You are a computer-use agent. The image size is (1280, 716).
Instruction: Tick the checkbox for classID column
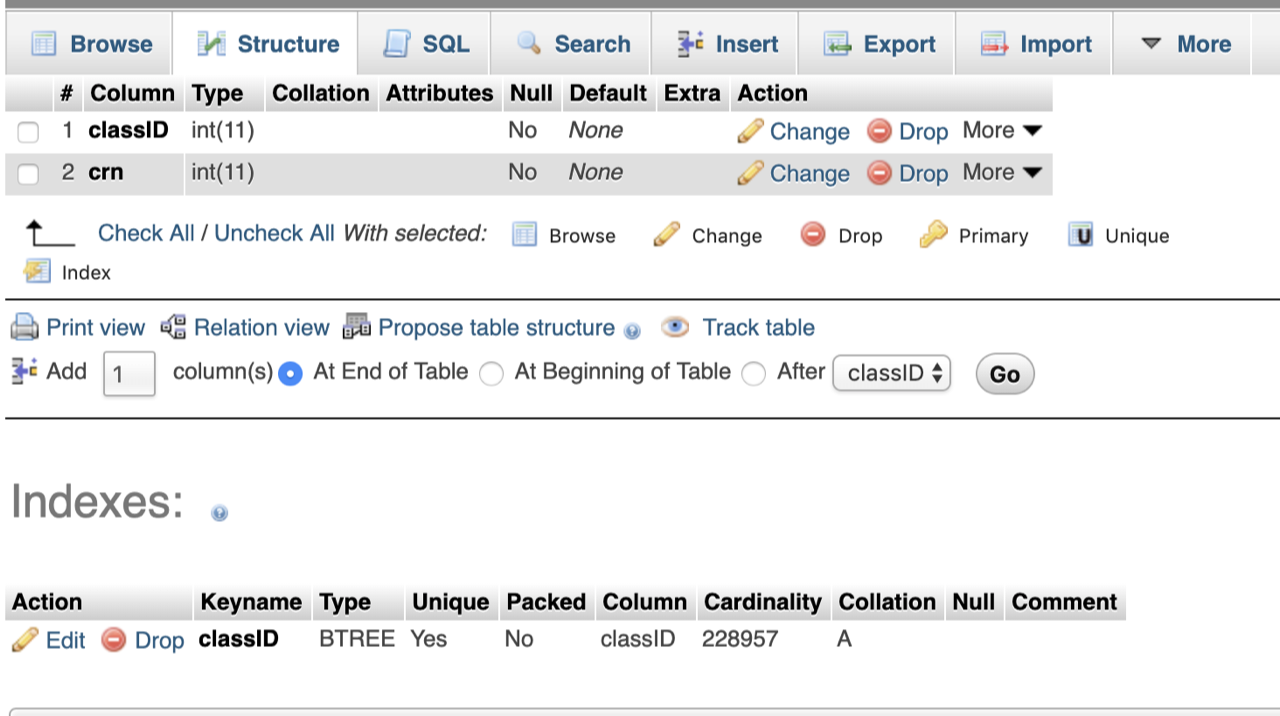coord(28,132)
